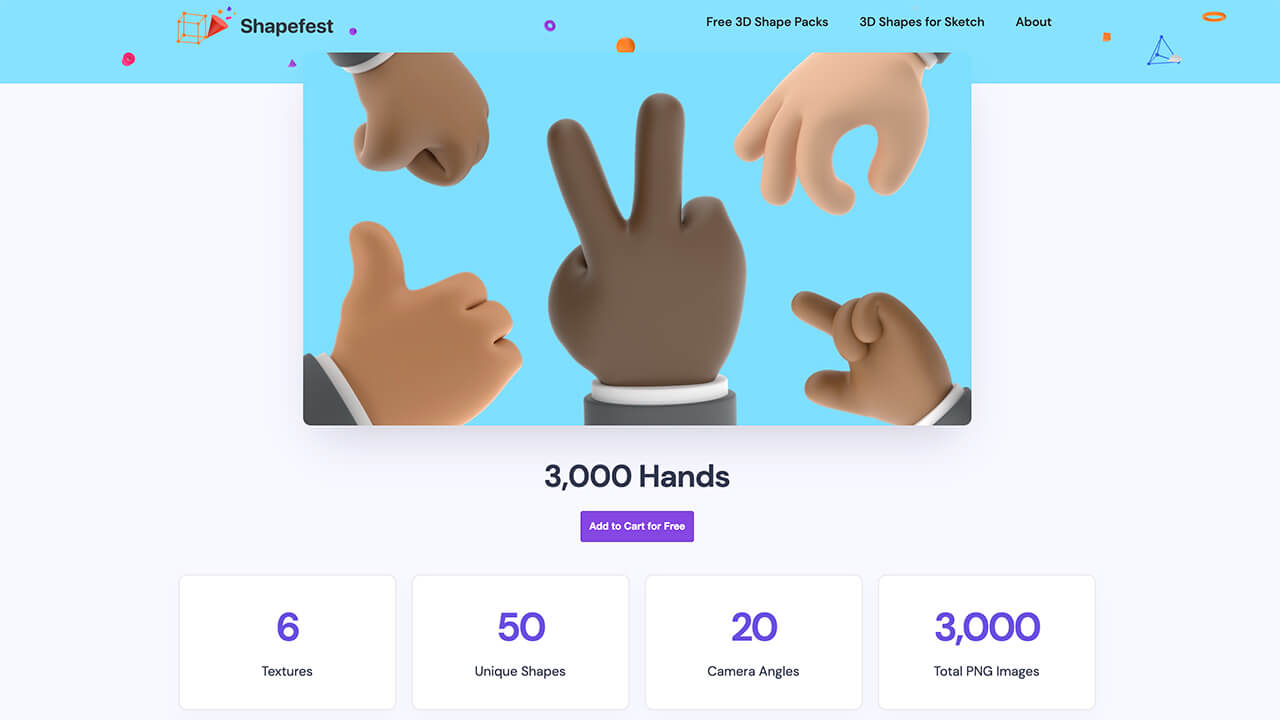Select the 20 Camera Angles card
This screenshot has width=1280, height=720.
[x=753, y=642]
